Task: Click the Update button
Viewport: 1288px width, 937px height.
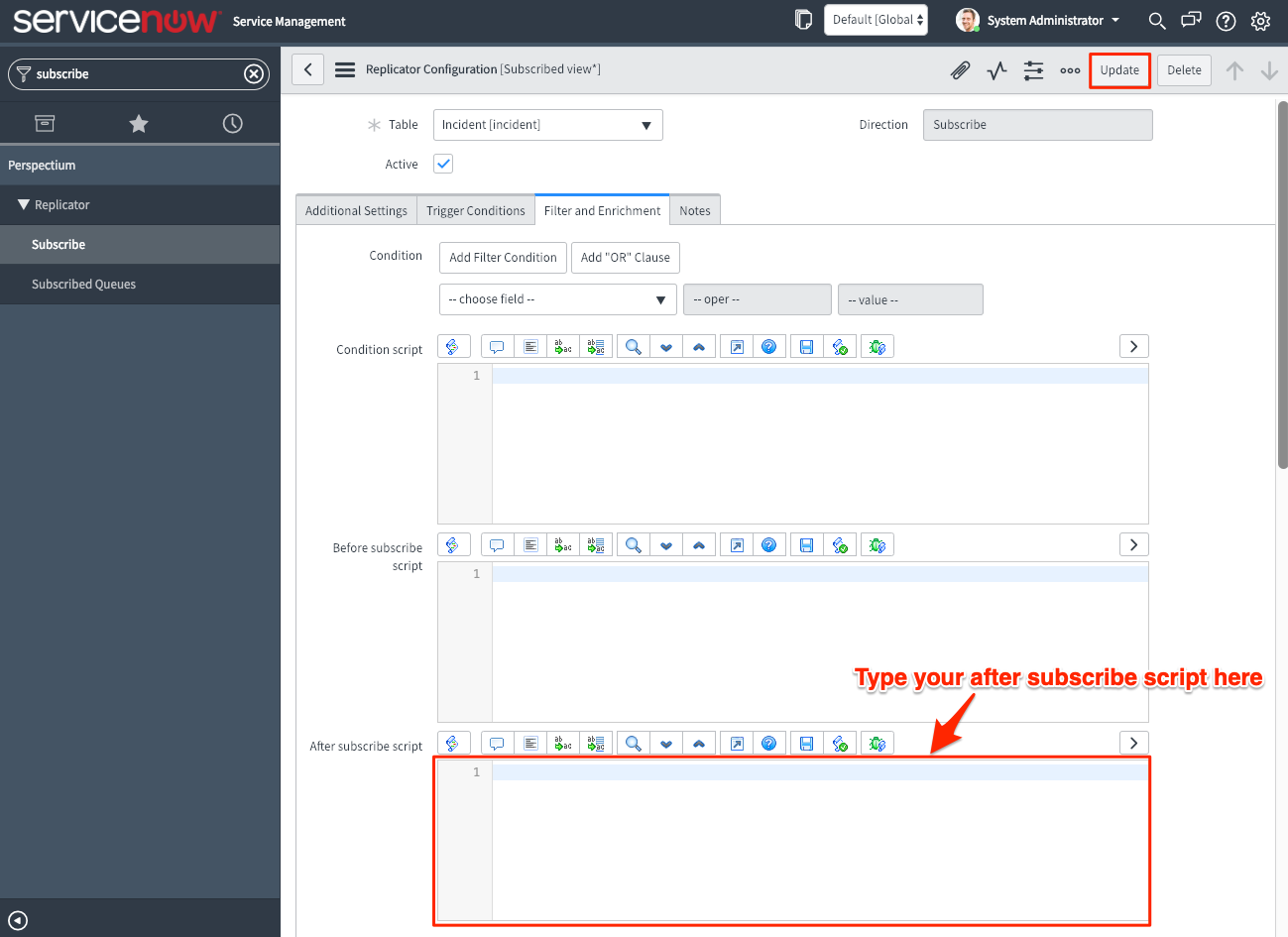Action: (1119, 70)
